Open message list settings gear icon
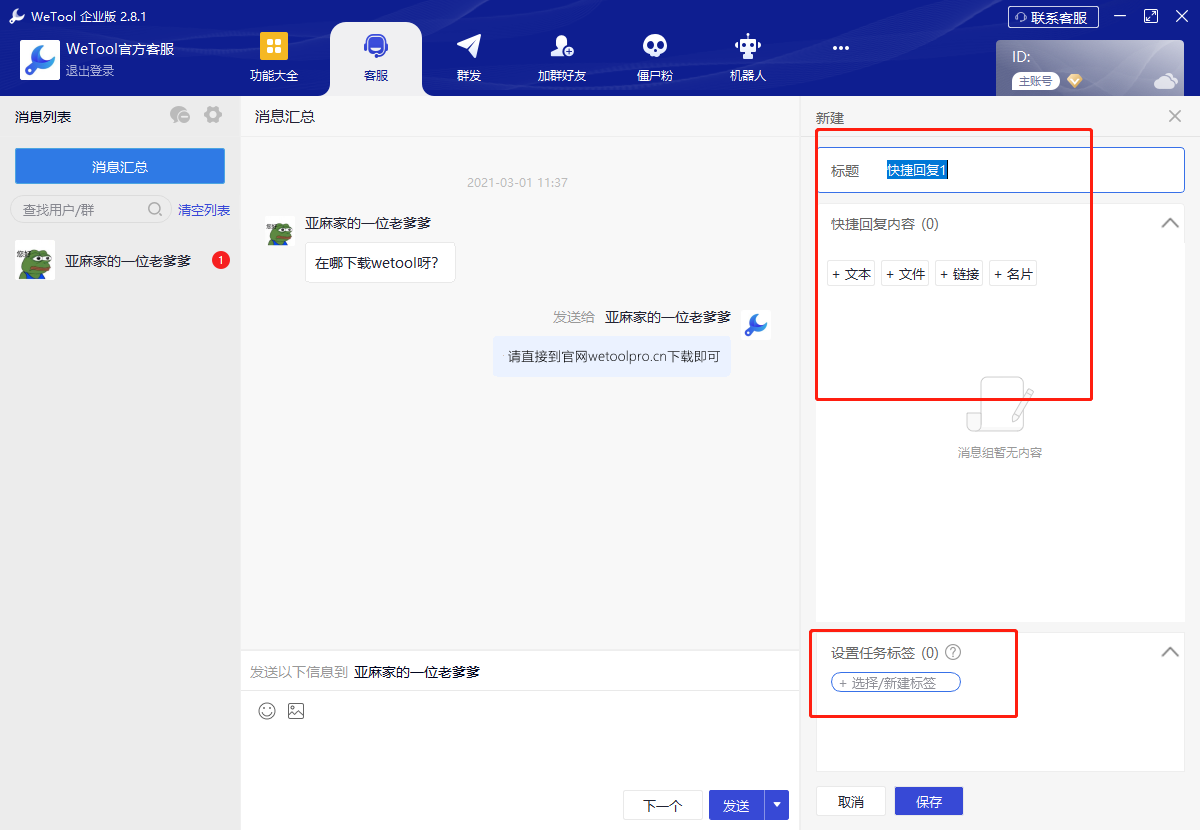This screenshot has width=1200, height=830. coord(213,115)
